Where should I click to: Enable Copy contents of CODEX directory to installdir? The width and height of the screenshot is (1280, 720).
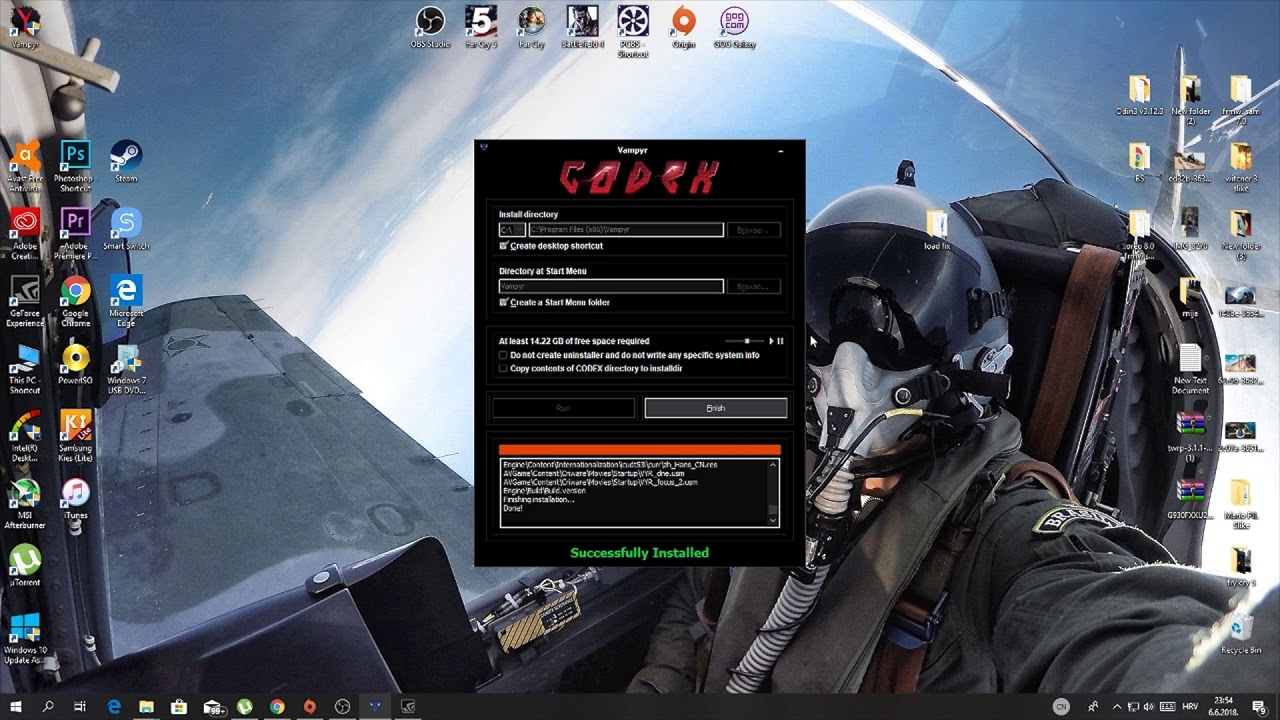pyautogui.click(x=503, y=368)
